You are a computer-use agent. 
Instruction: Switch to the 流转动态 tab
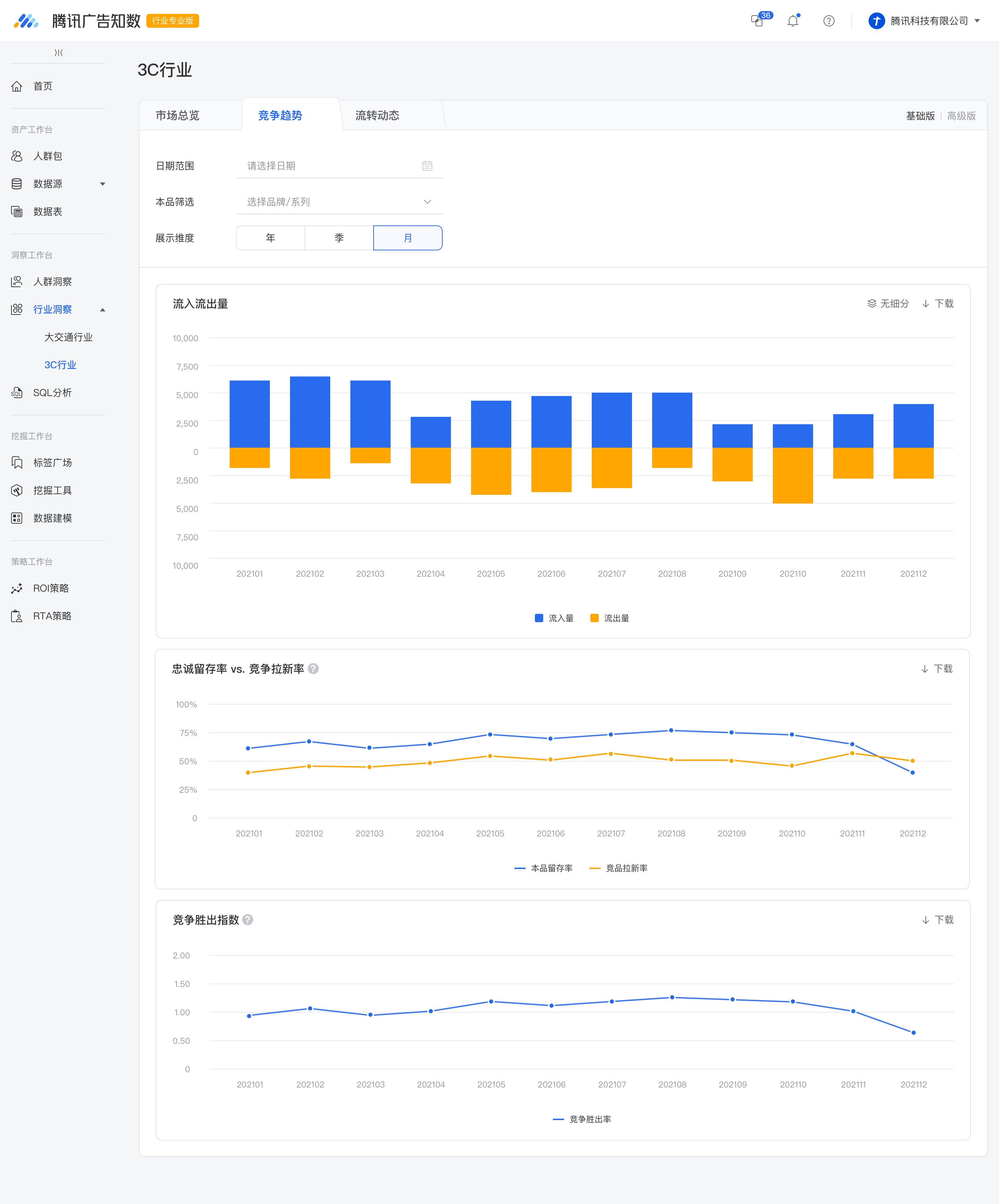click(377, 115)
